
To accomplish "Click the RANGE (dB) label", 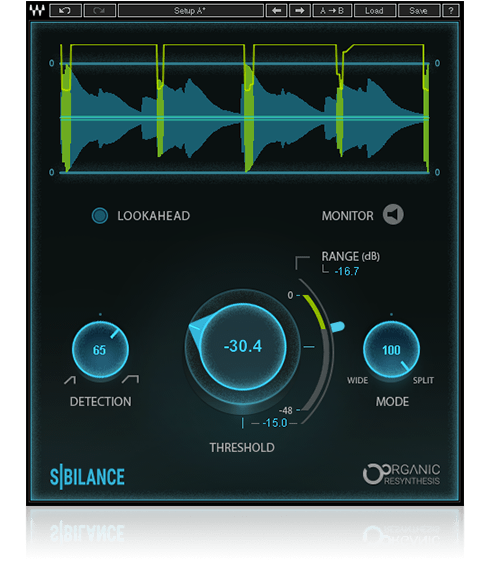I will coord(350,256).
